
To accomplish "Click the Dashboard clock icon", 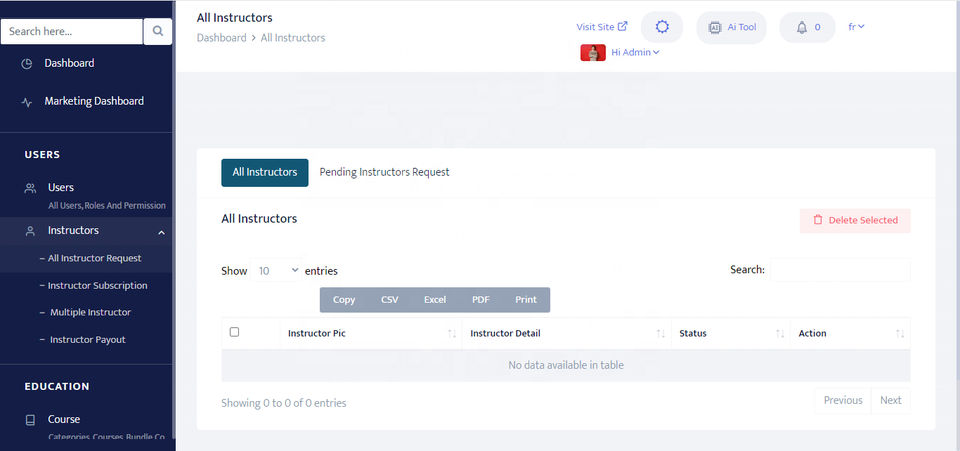I will tap(27, 64).
